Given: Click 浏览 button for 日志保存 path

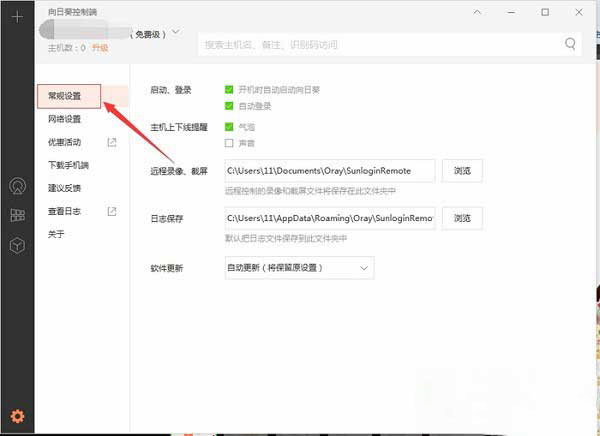Looking at the screenshot, I should [x=462, y=218].
